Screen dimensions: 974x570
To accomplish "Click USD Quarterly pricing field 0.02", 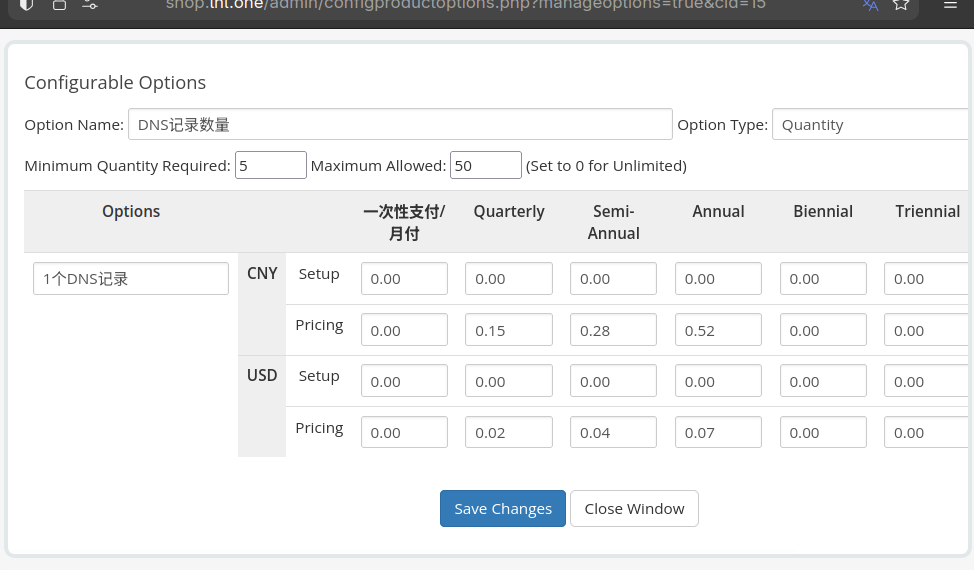I will 509,432.
